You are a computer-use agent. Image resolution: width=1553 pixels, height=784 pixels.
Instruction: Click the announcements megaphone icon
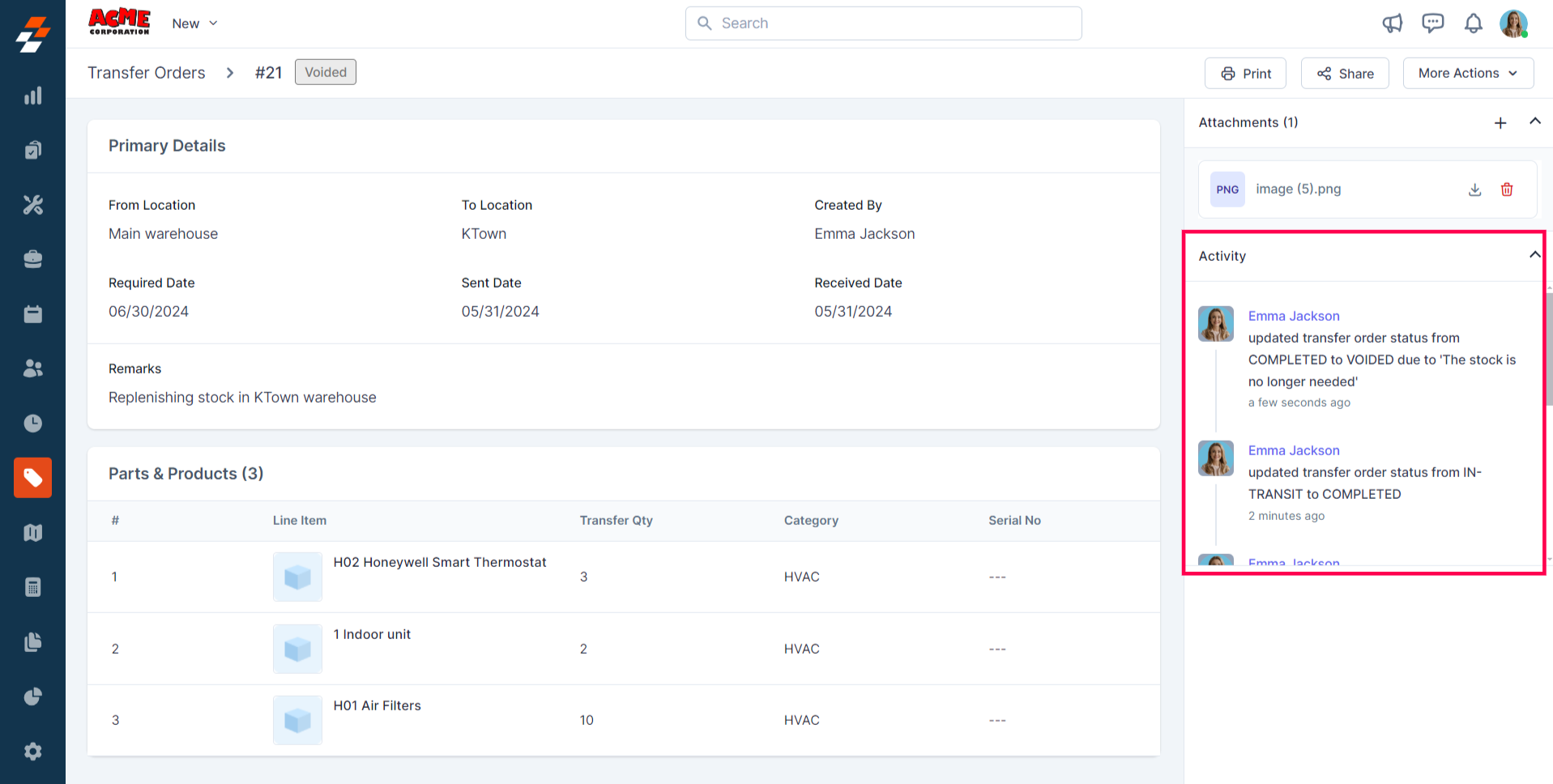coord(1392,23)
